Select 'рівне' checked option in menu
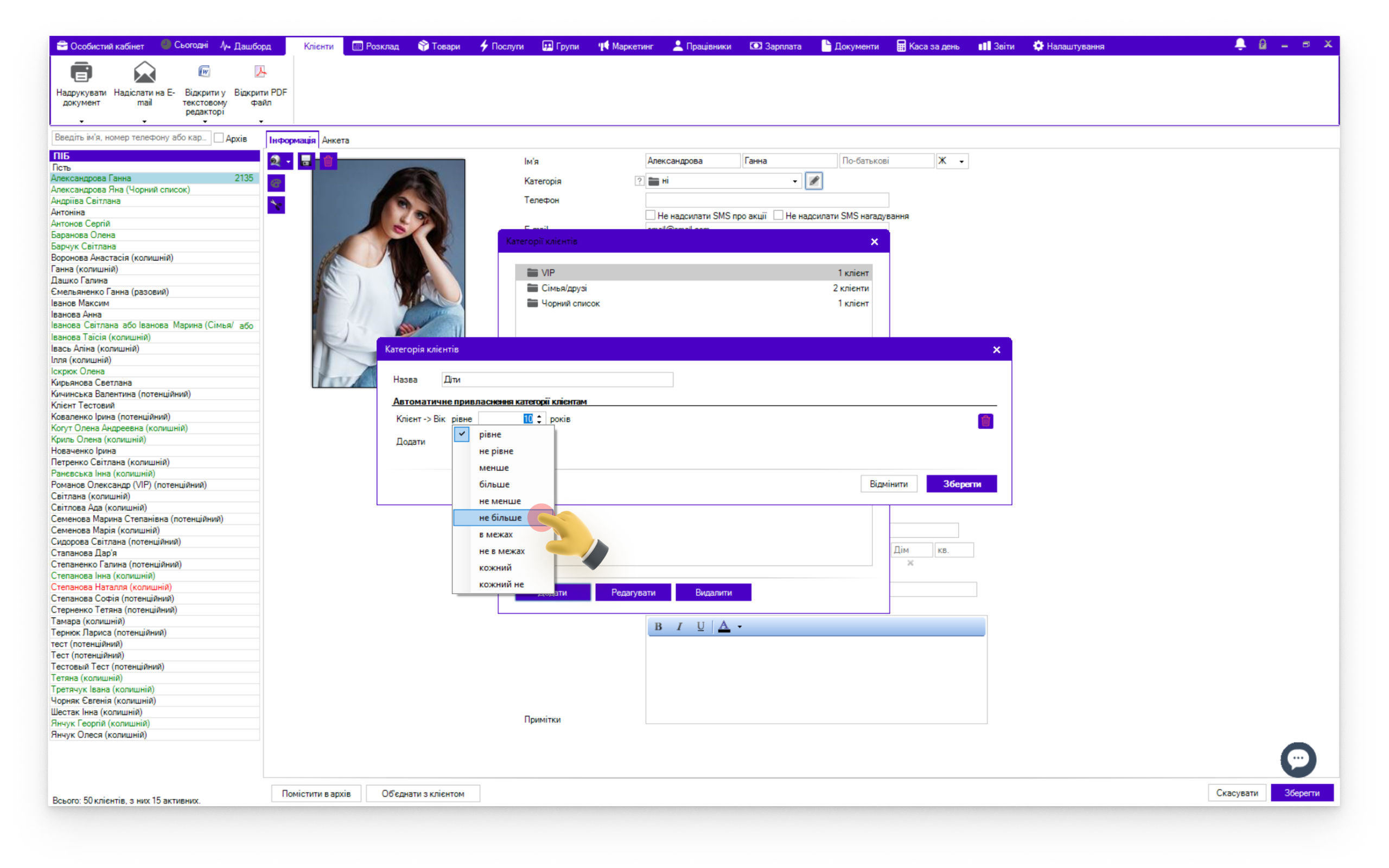Image resolution: width=1389 pixels, height=868 pixels. click(503, 434)
